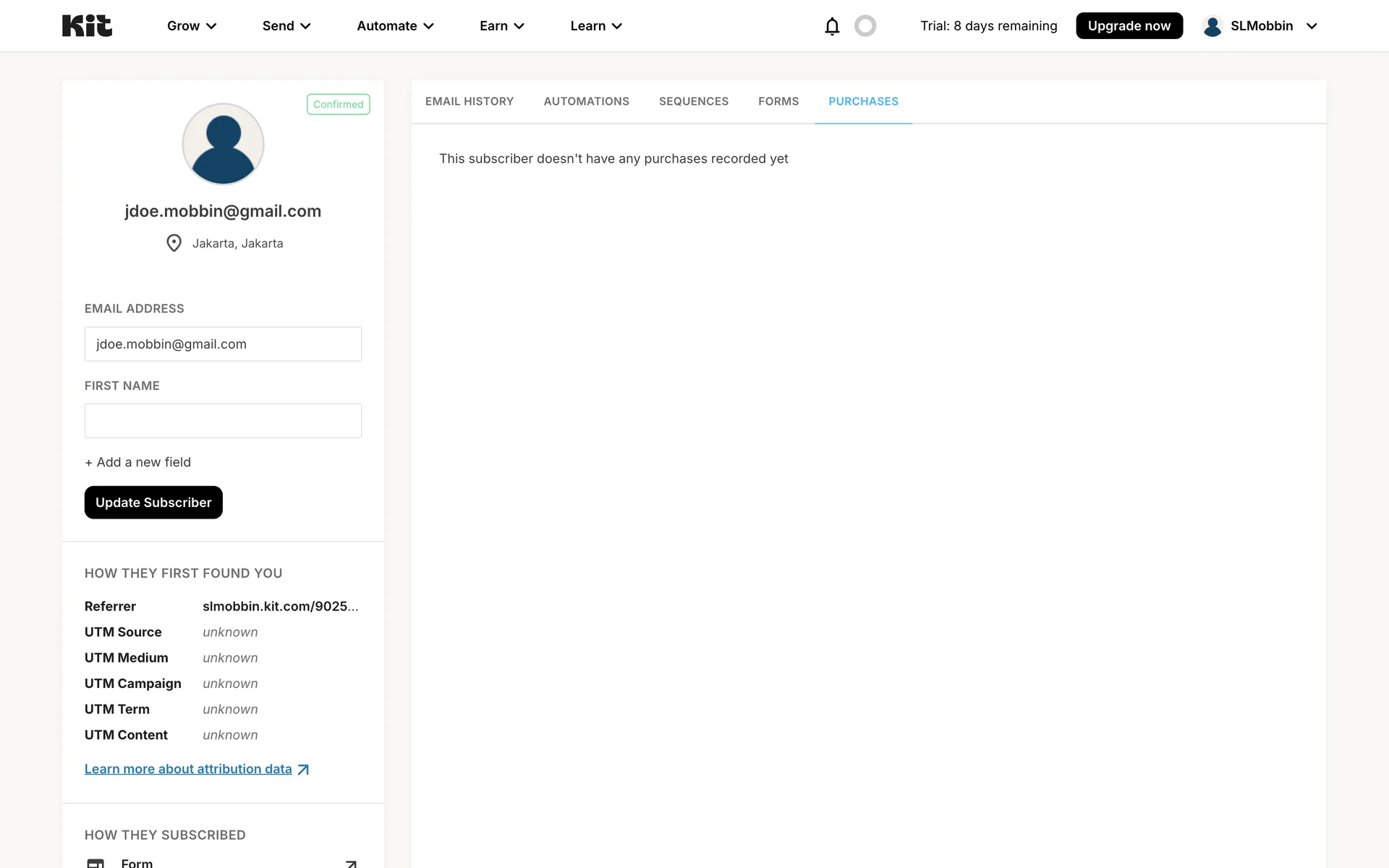This screenshot has height=868, width=1389.
Task: Switch to the Sequences tab
Action: 693,101
